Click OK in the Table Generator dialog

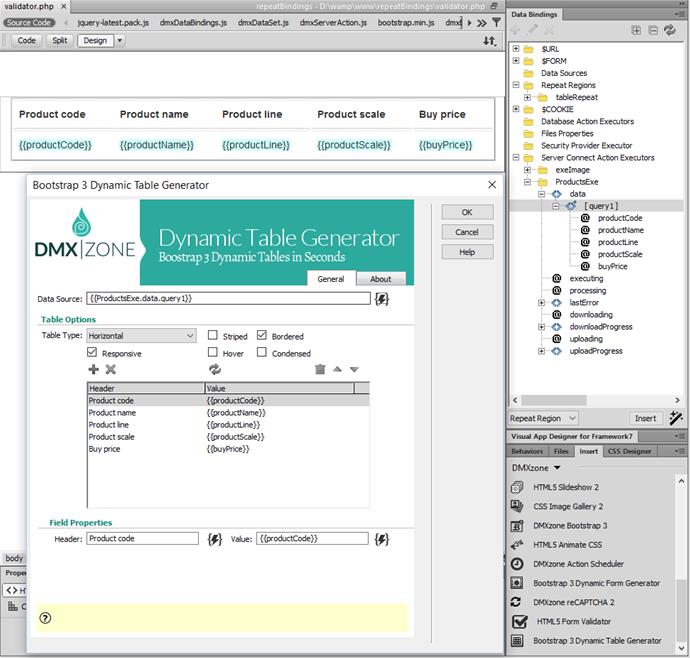tap(467, 212)
